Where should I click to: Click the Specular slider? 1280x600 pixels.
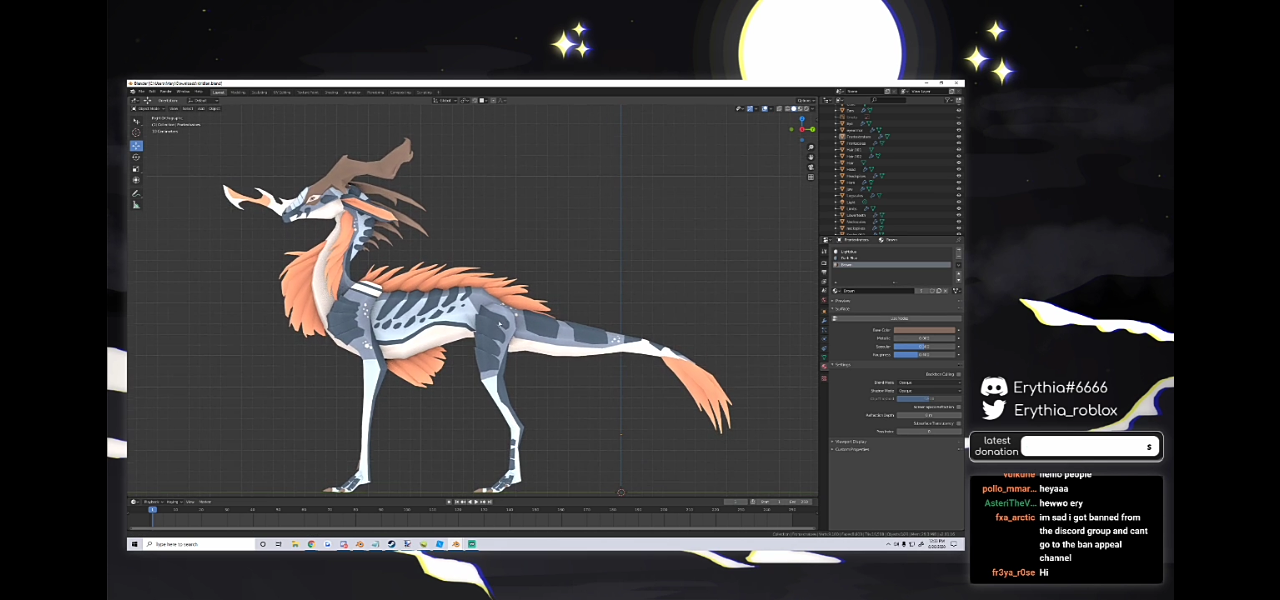click(x=925, y=346)
